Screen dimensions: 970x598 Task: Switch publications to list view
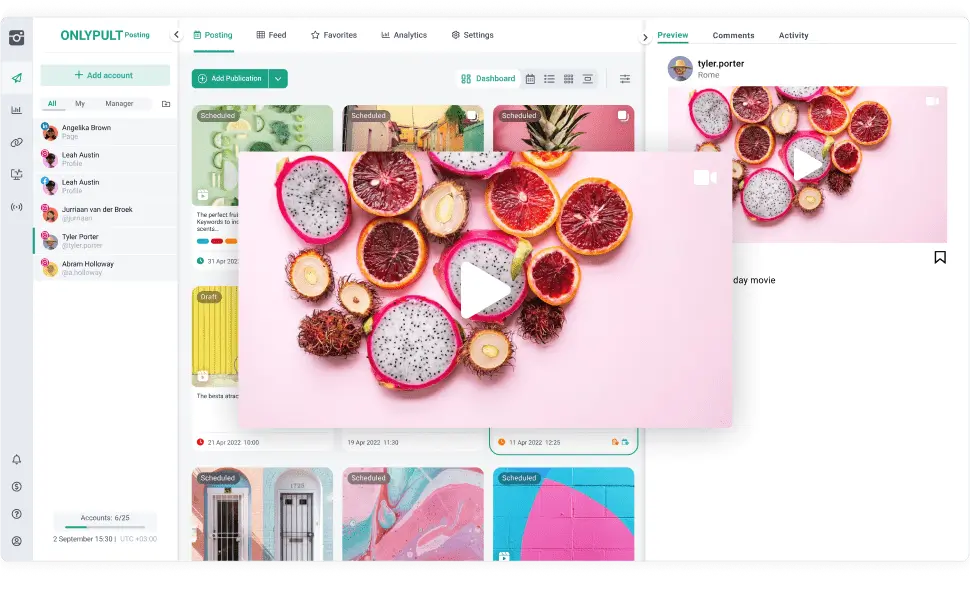549,78
